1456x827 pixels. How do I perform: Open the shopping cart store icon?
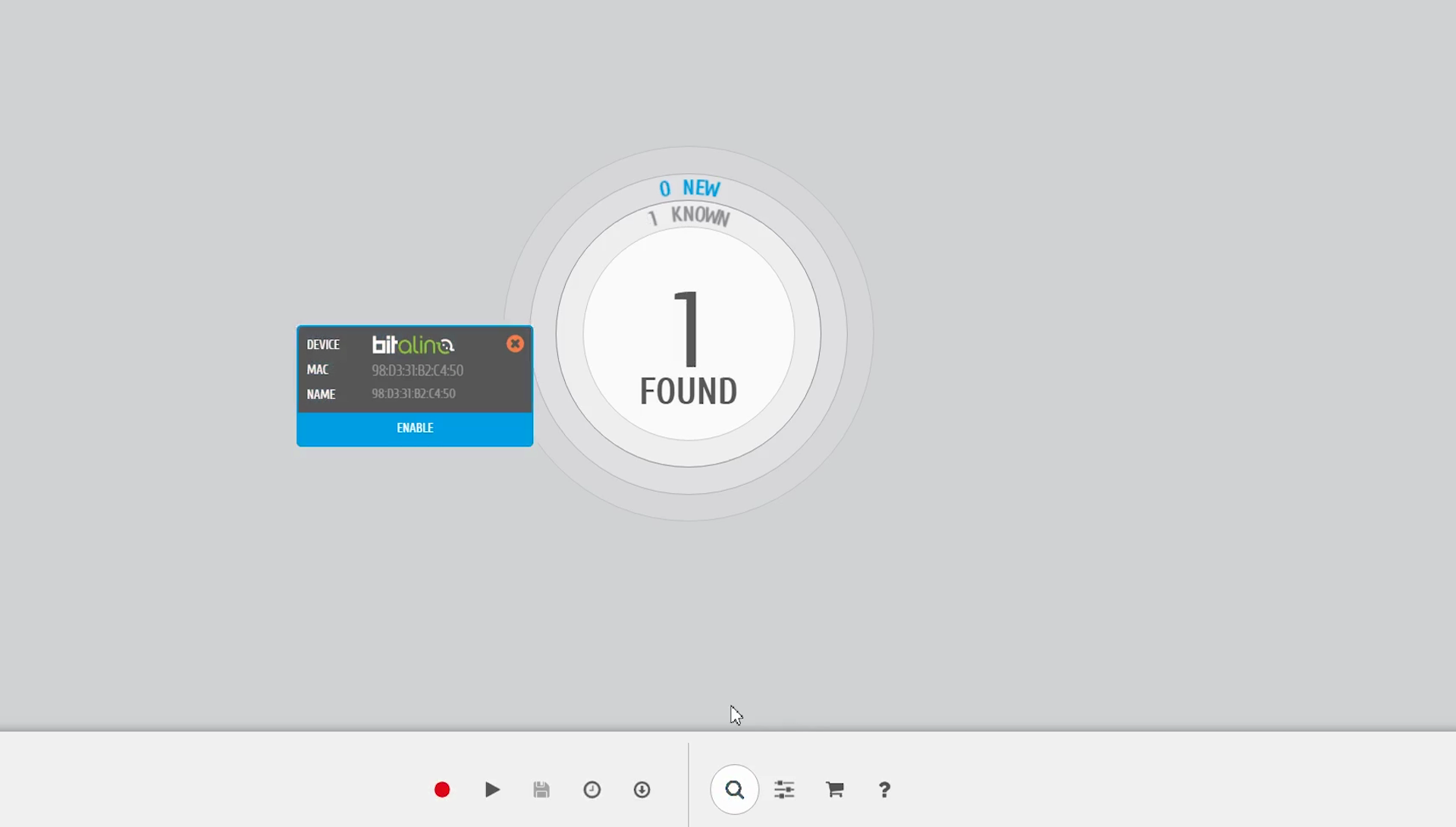[835, 790]
